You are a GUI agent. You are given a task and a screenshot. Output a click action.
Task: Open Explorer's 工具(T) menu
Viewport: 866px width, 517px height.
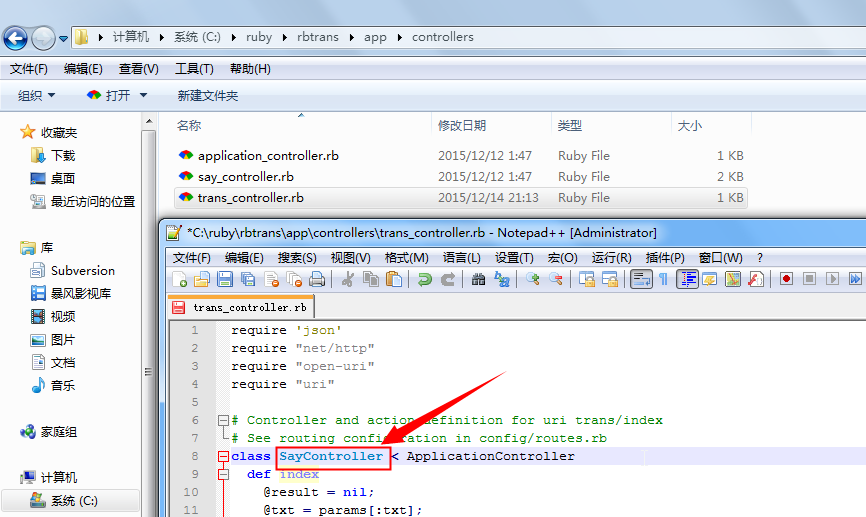[194, 69]
